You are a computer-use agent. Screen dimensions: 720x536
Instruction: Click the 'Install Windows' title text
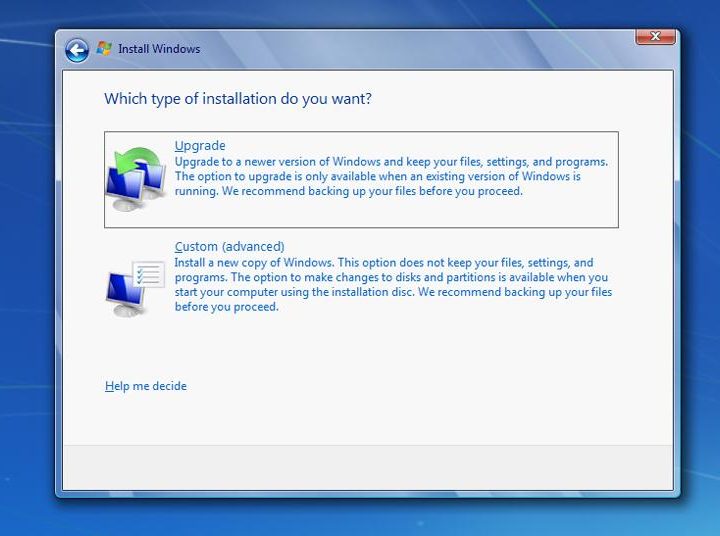[x=159, y=49]
